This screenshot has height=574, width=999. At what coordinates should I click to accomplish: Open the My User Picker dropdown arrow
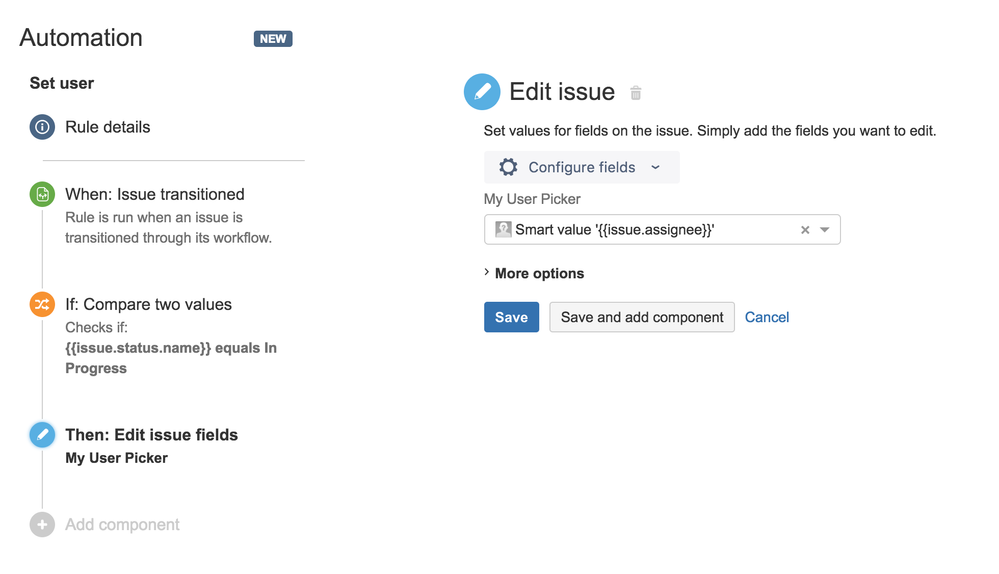[824, 230]
